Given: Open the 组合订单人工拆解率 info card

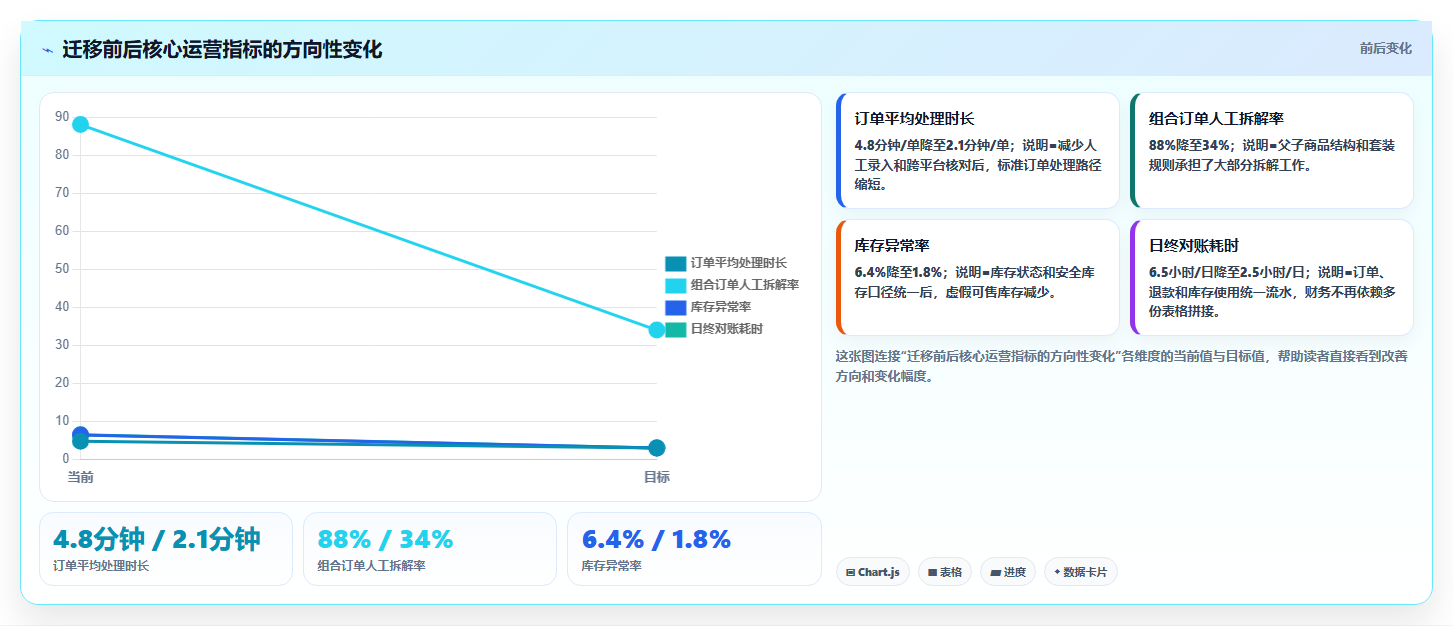Looking at the screenshot, I should tap(1271, 150).
